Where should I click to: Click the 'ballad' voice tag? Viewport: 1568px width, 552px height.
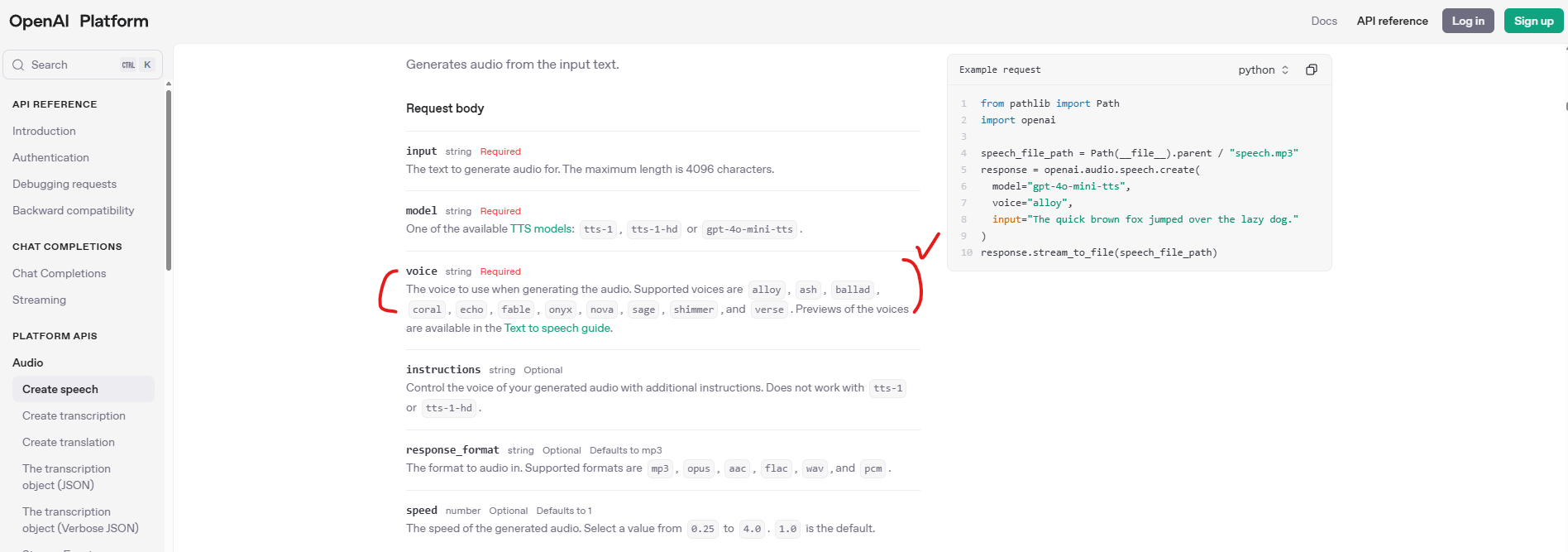tap(853, 290)
